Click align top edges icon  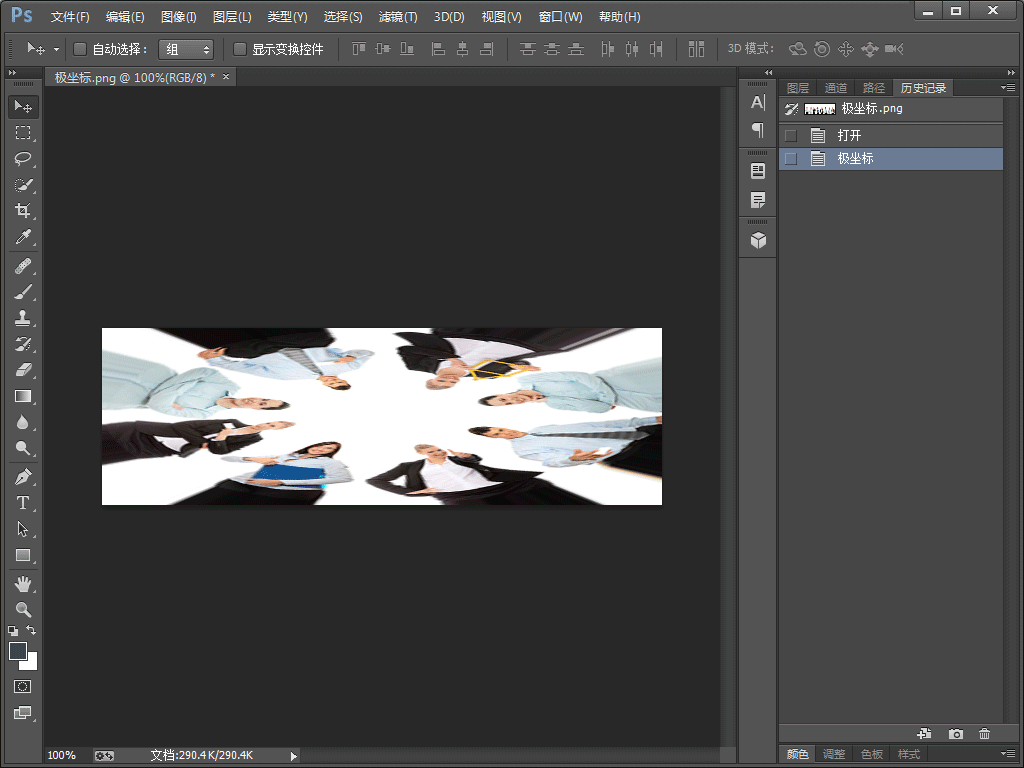tap(359, 49)
